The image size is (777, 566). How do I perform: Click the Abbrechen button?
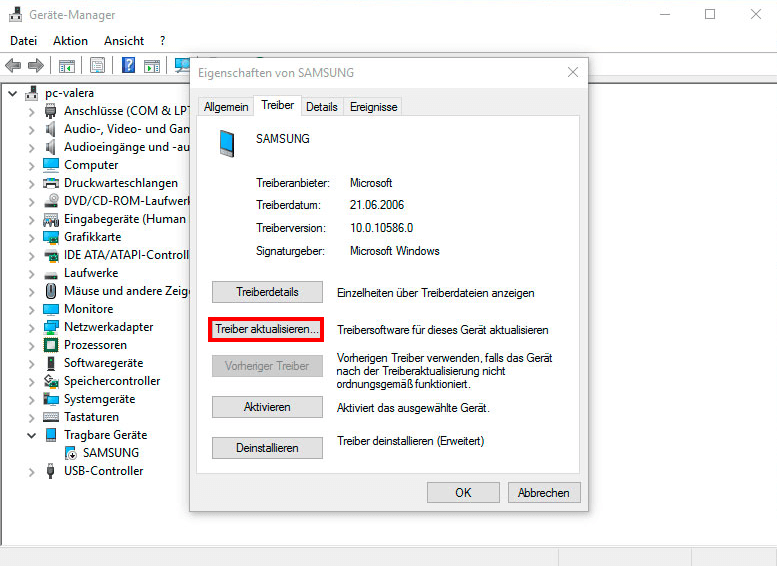544,493
